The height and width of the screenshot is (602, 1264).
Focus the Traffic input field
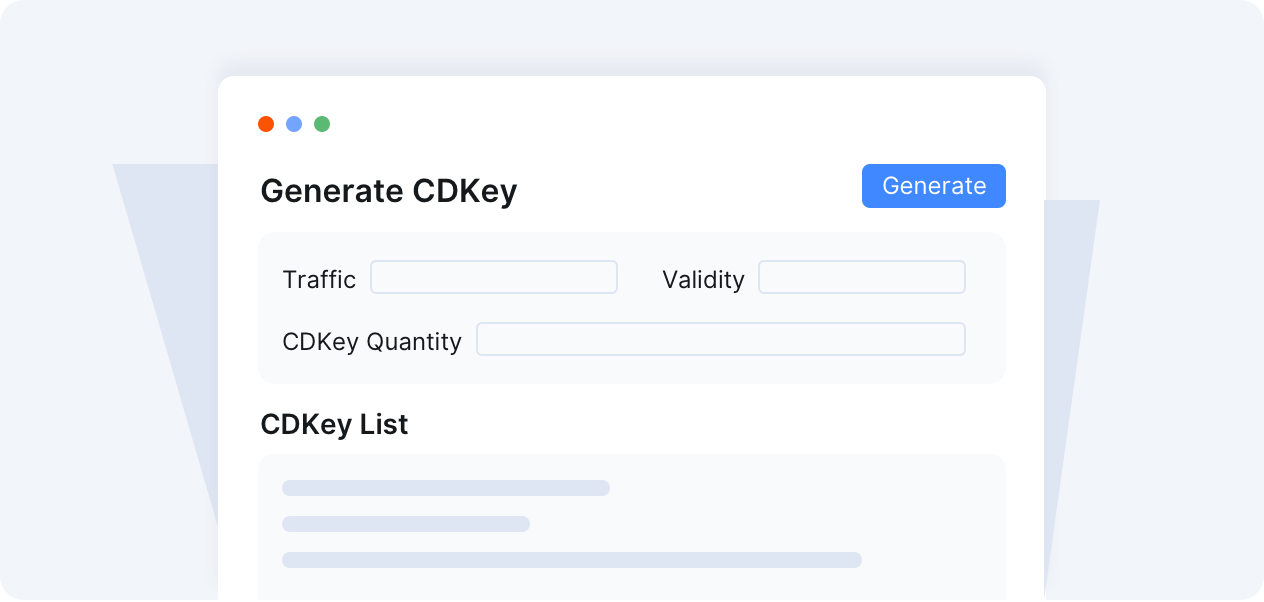494,277
